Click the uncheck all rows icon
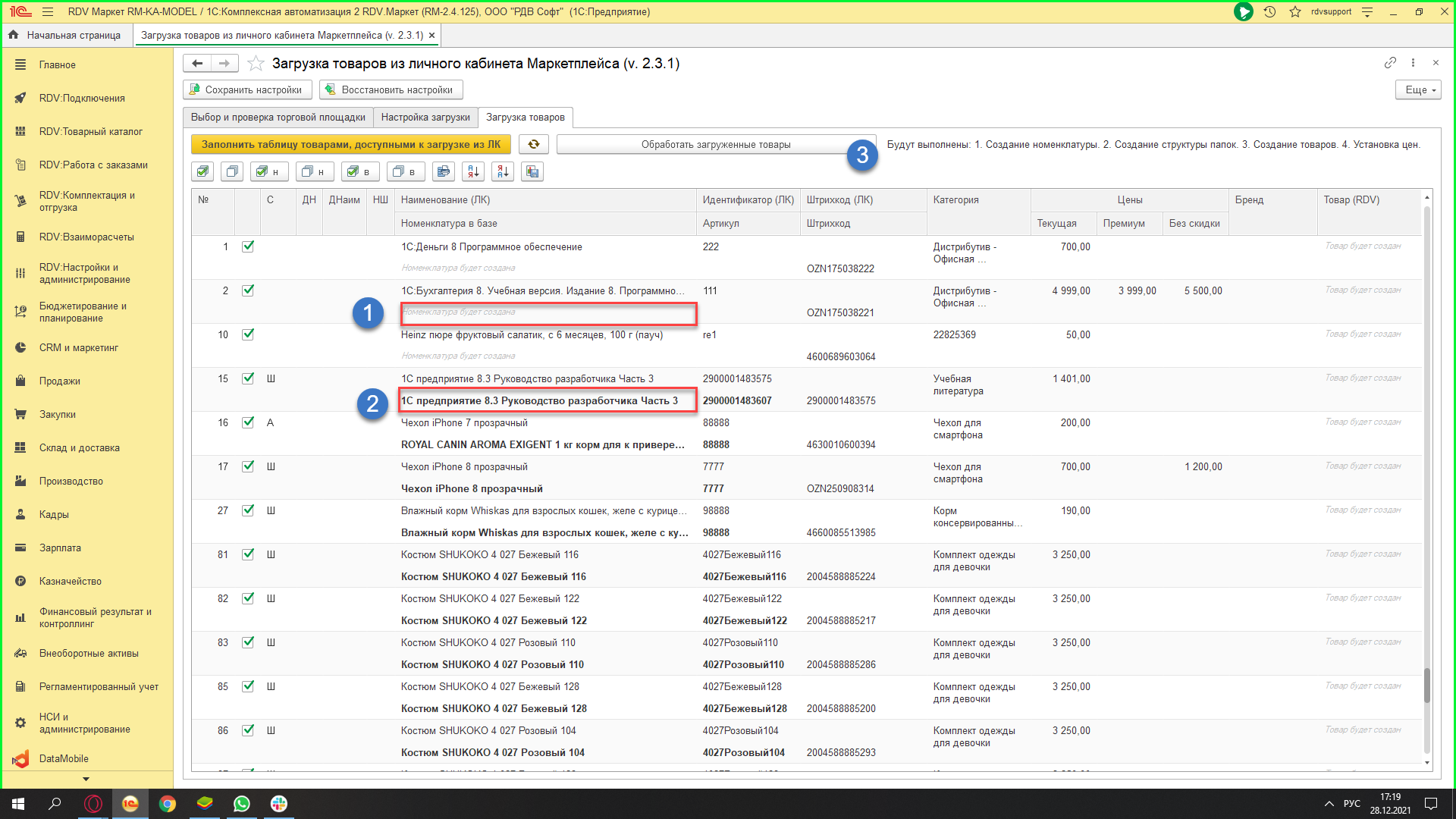1456x819 pixels. (232, 172)
